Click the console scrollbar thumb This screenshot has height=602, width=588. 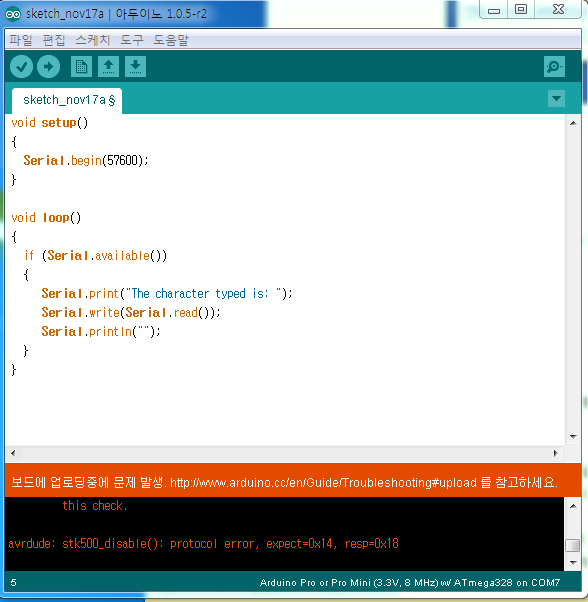[573, 545]
